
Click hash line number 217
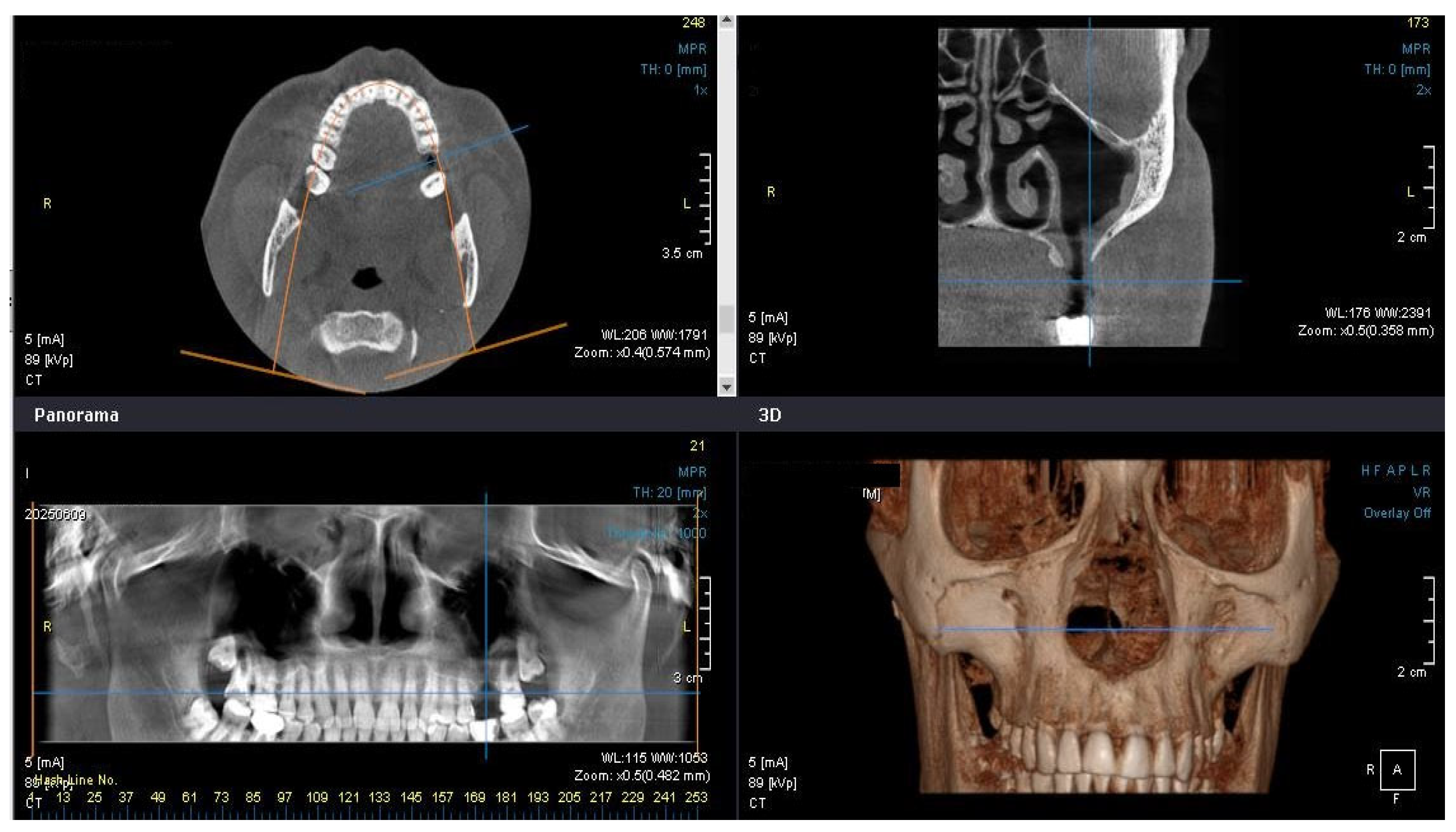(x=600, y=797)
